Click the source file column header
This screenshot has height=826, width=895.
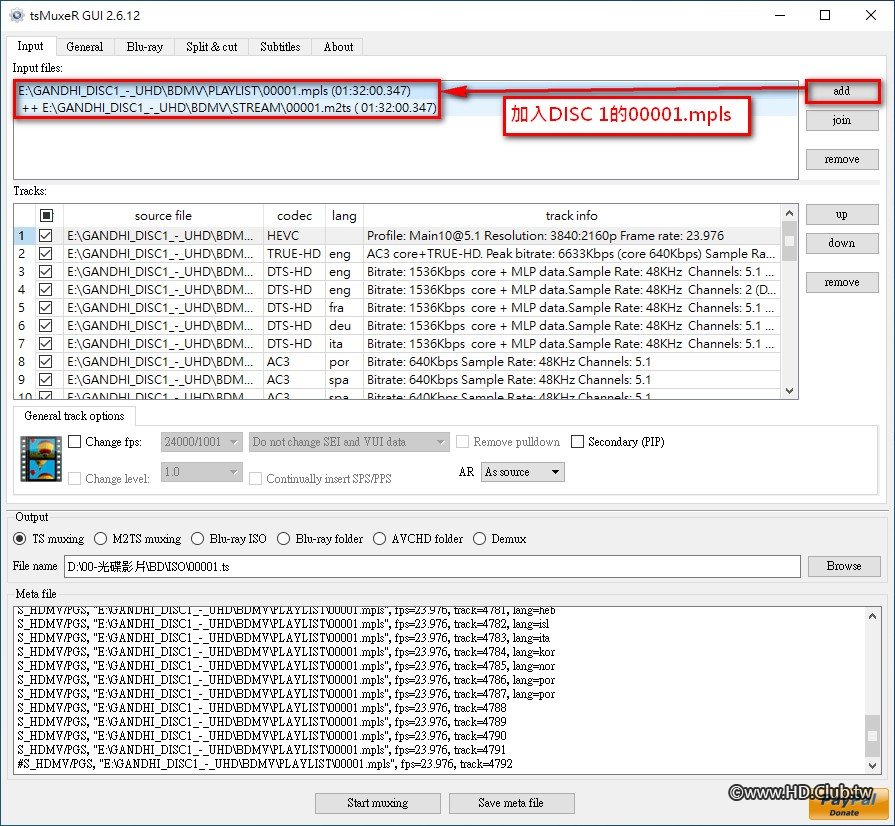[163, 216]
